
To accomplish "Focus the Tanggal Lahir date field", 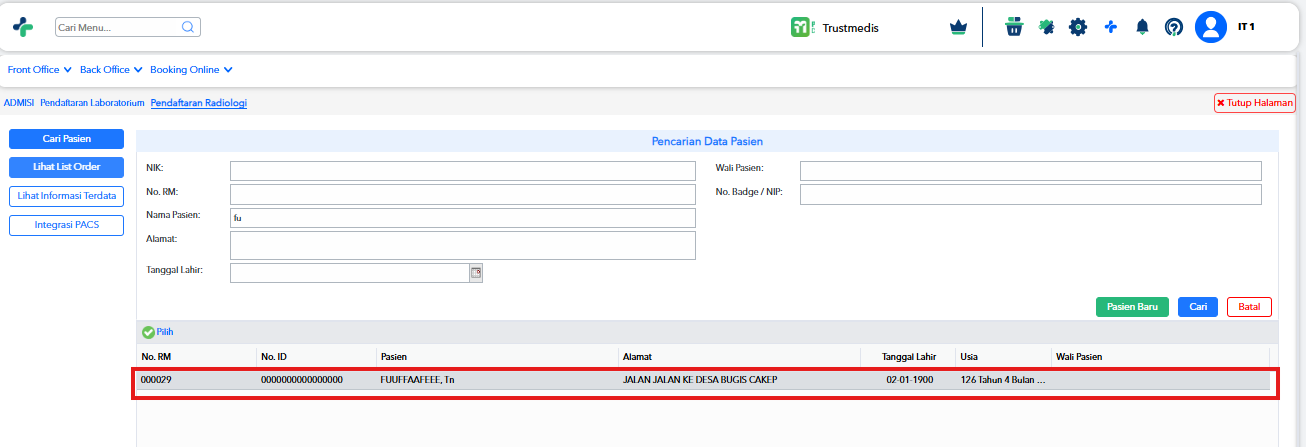I will 350,273.
